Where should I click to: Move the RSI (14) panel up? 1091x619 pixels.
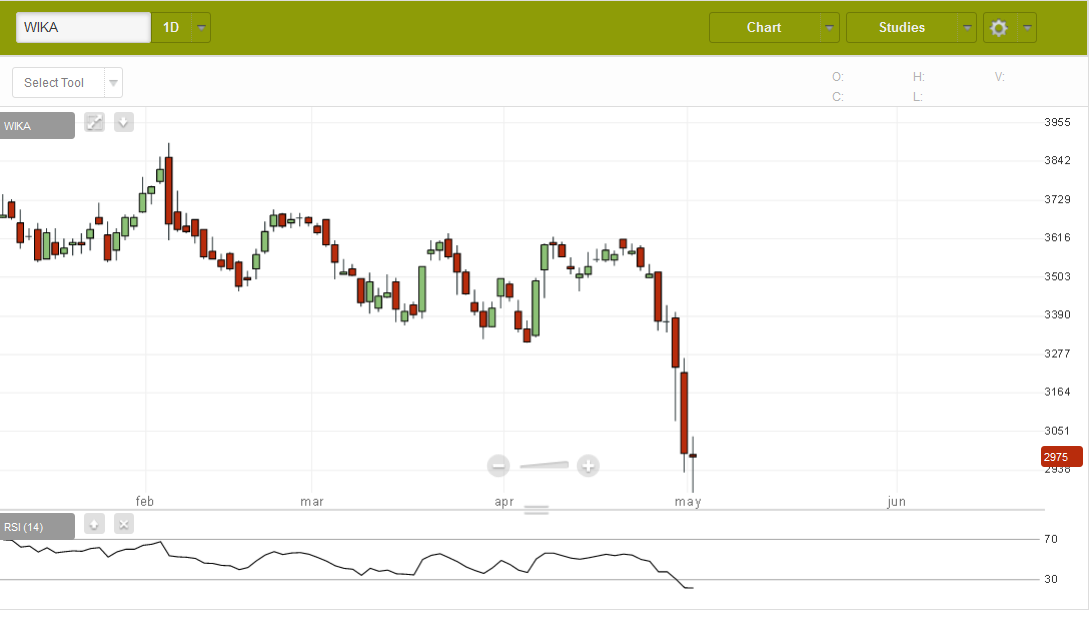pyautogui.click(x=94, y=524)
